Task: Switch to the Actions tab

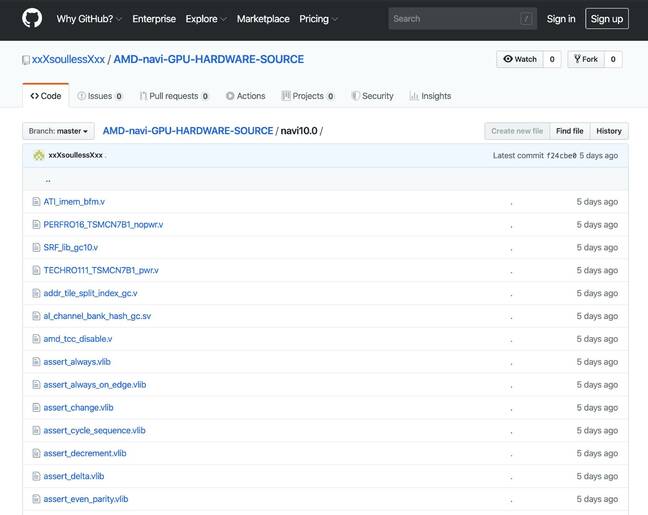Action: click(x=245, y=96)
